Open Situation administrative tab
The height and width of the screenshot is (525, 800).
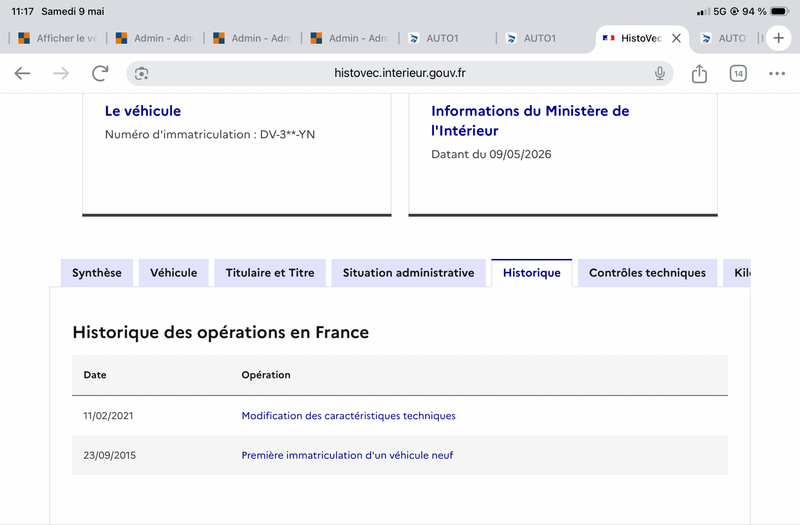click(409, 272)
